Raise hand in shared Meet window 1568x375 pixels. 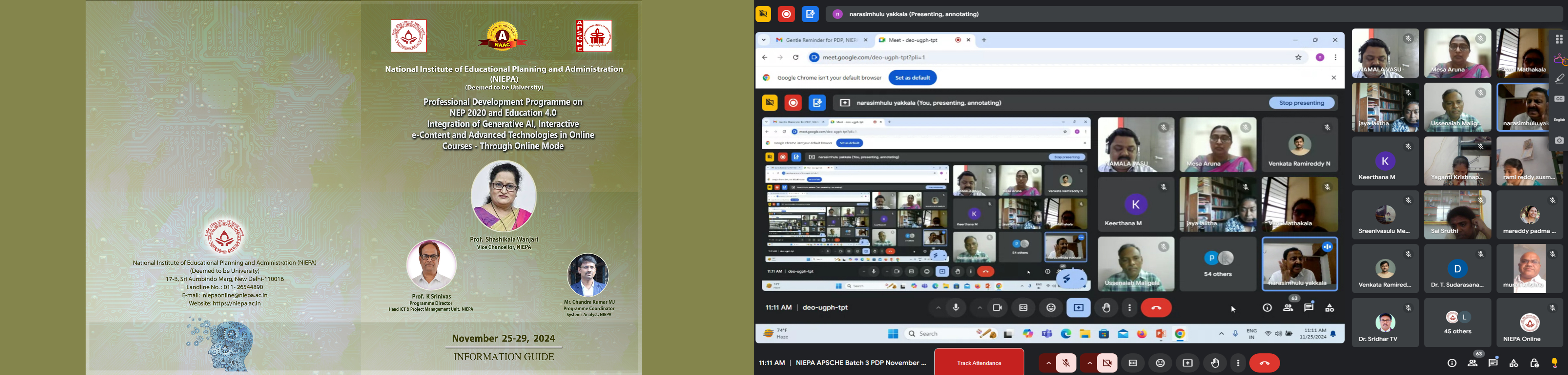click(1106, 308)
